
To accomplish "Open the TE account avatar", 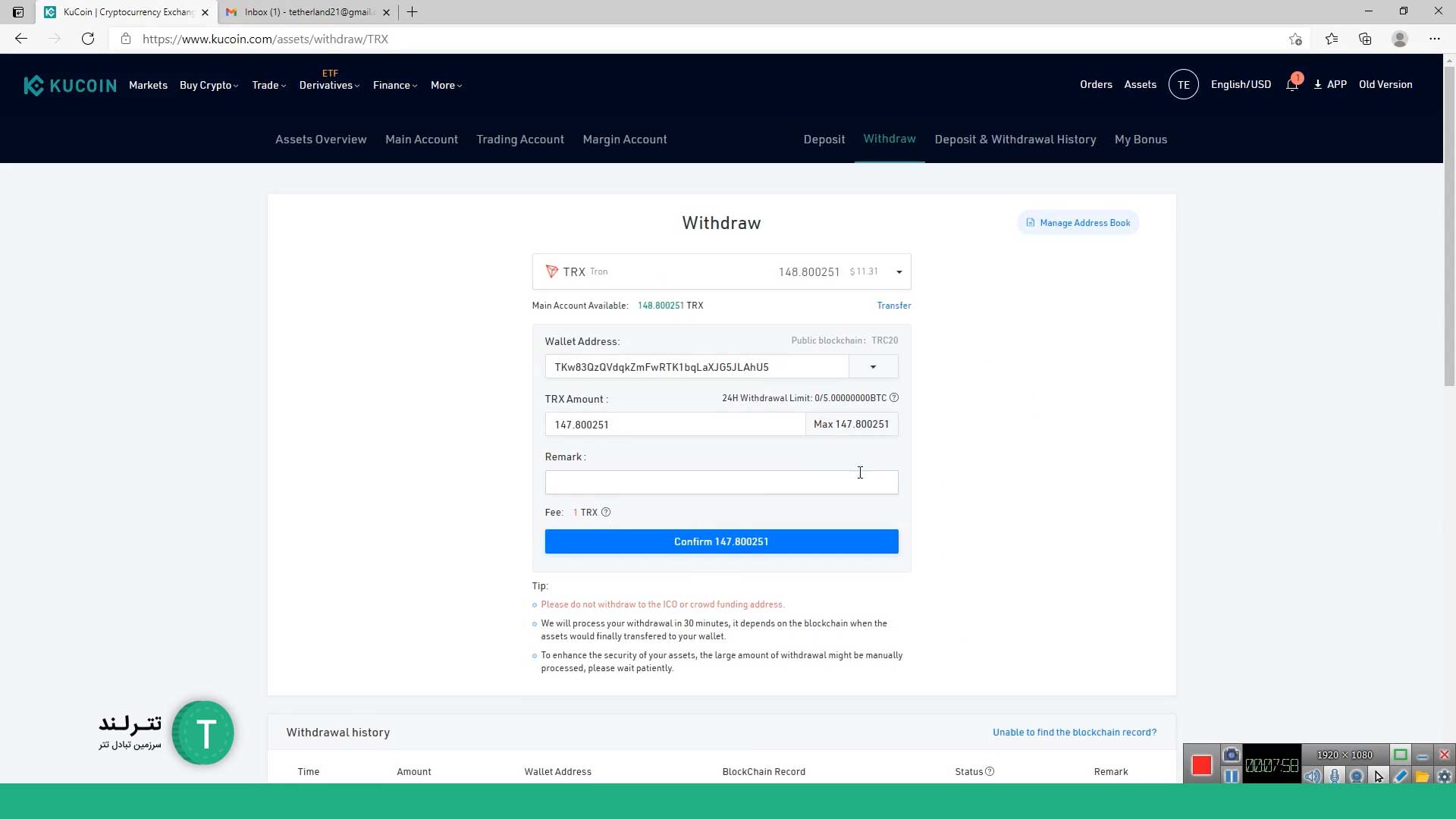I will pos(1183,85).
